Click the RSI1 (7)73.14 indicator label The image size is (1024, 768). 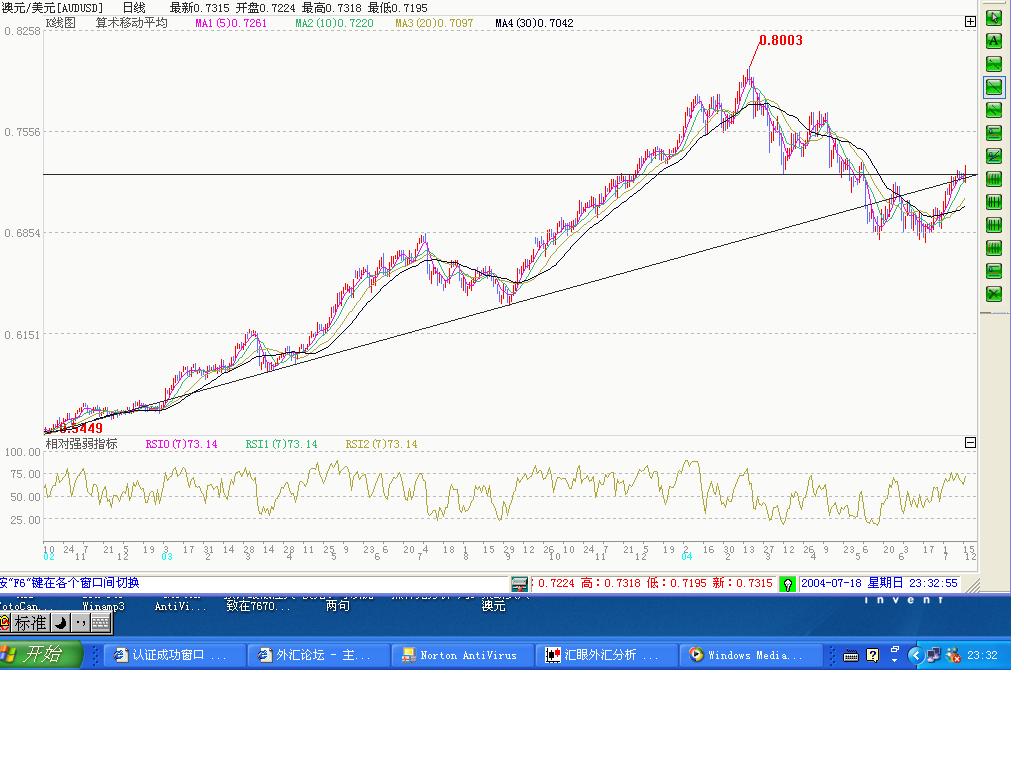click(281, 444)
